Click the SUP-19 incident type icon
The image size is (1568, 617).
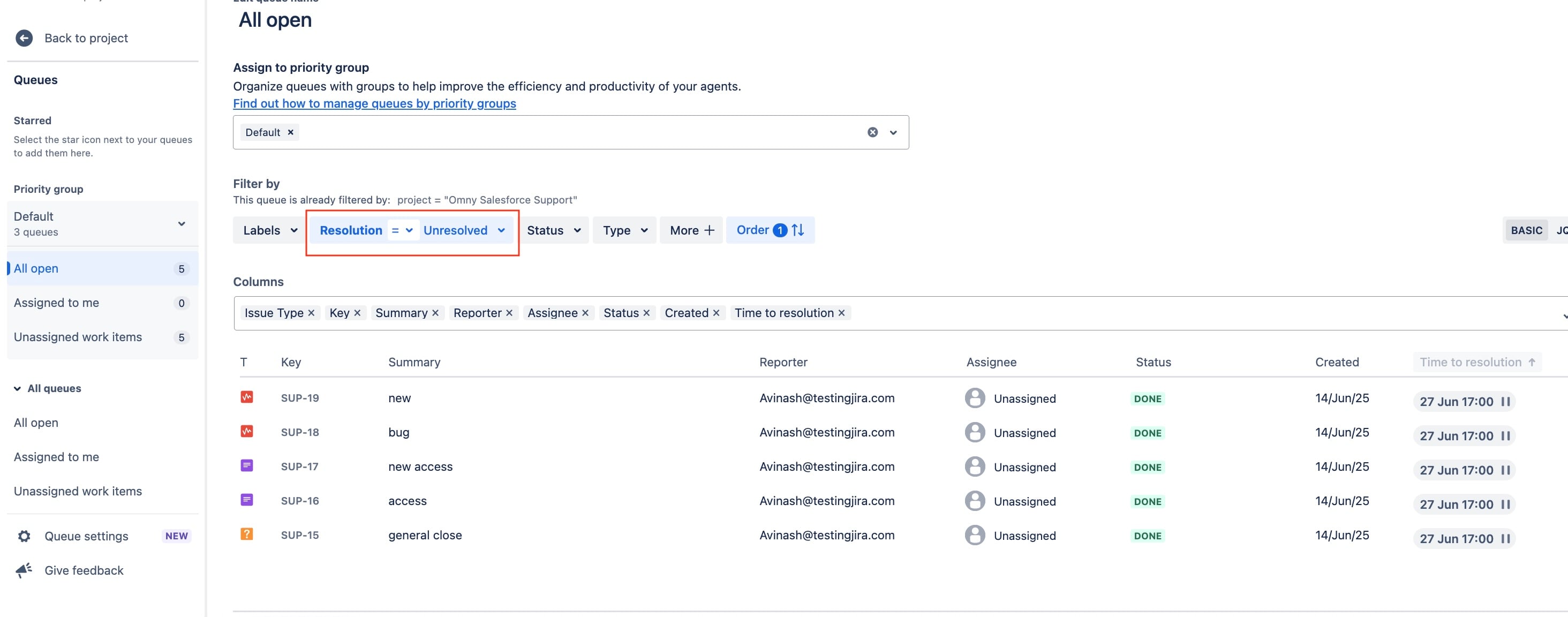point(246,397)
